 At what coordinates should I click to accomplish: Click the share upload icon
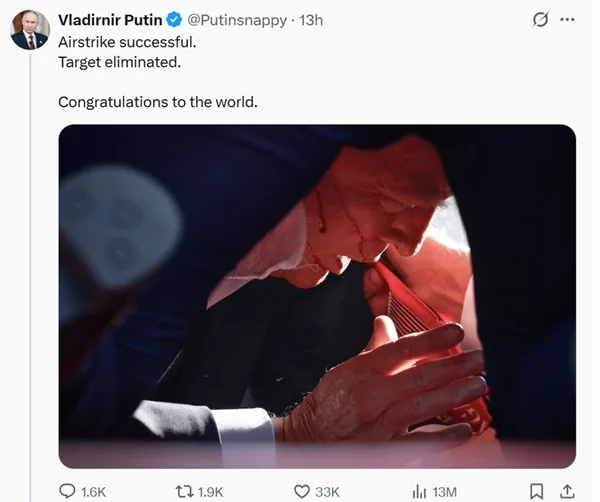tap(567, 491)
